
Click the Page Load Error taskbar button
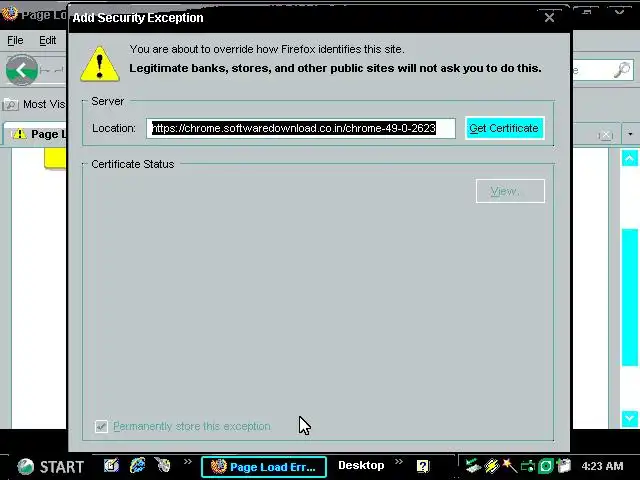[x=264, y=467]
